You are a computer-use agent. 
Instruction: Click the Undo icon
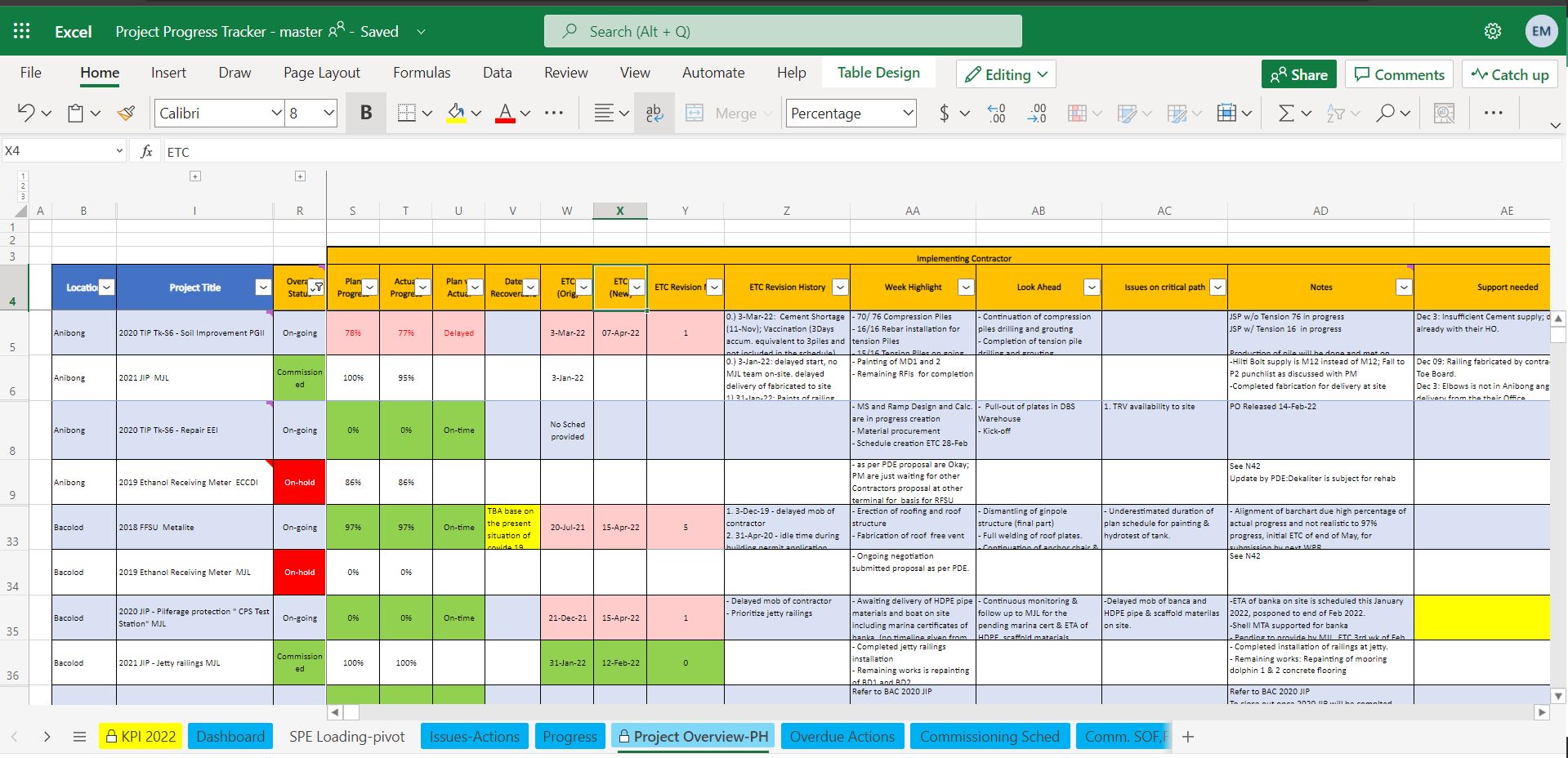(x=26, y=113)
